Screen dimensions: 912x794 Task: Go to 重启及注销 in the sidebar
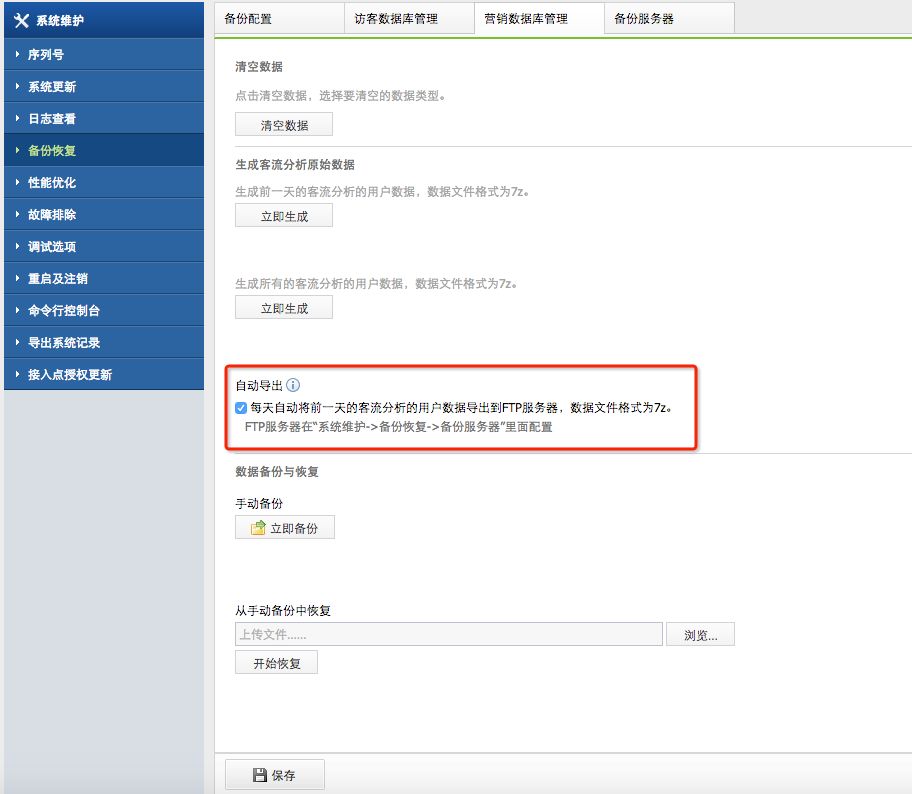(x=58, y=279)
